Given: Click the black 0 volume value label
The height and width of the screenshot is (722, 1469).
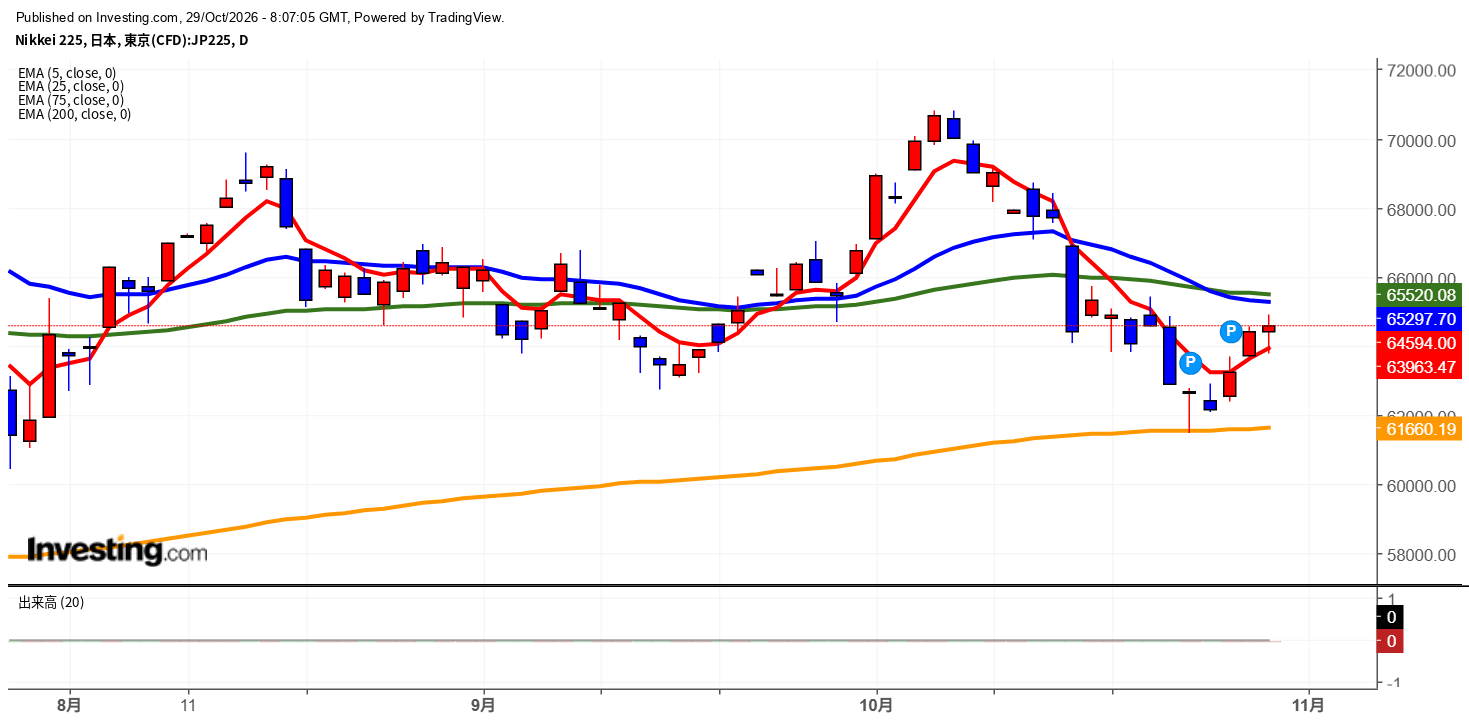Looking at the screenshot, I should point(1390,617).
